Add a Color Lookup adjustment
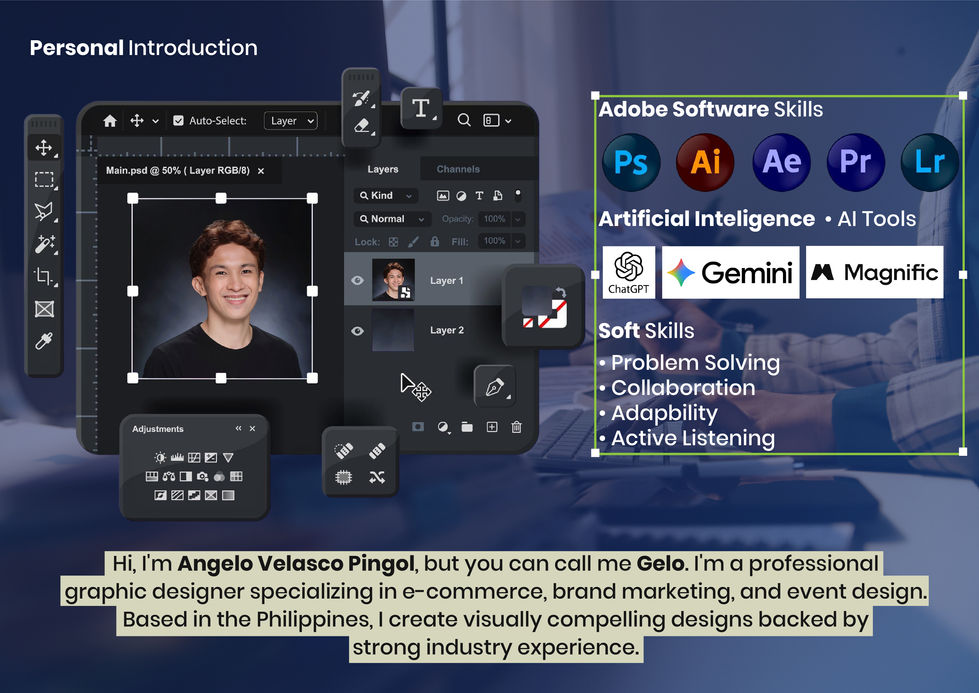This screenshot has width=979, height=693. 236,476
